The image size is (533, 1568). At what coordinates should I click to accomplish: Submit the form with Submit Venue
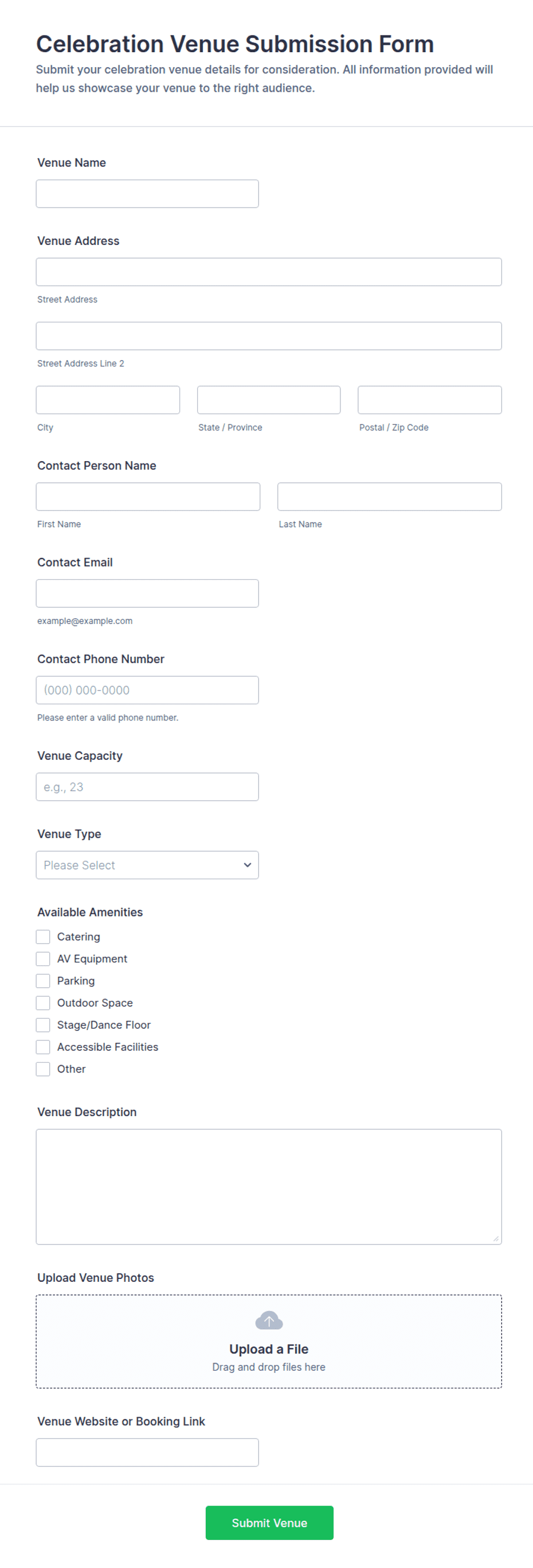pyautogui.click(x=269, y=1523)
